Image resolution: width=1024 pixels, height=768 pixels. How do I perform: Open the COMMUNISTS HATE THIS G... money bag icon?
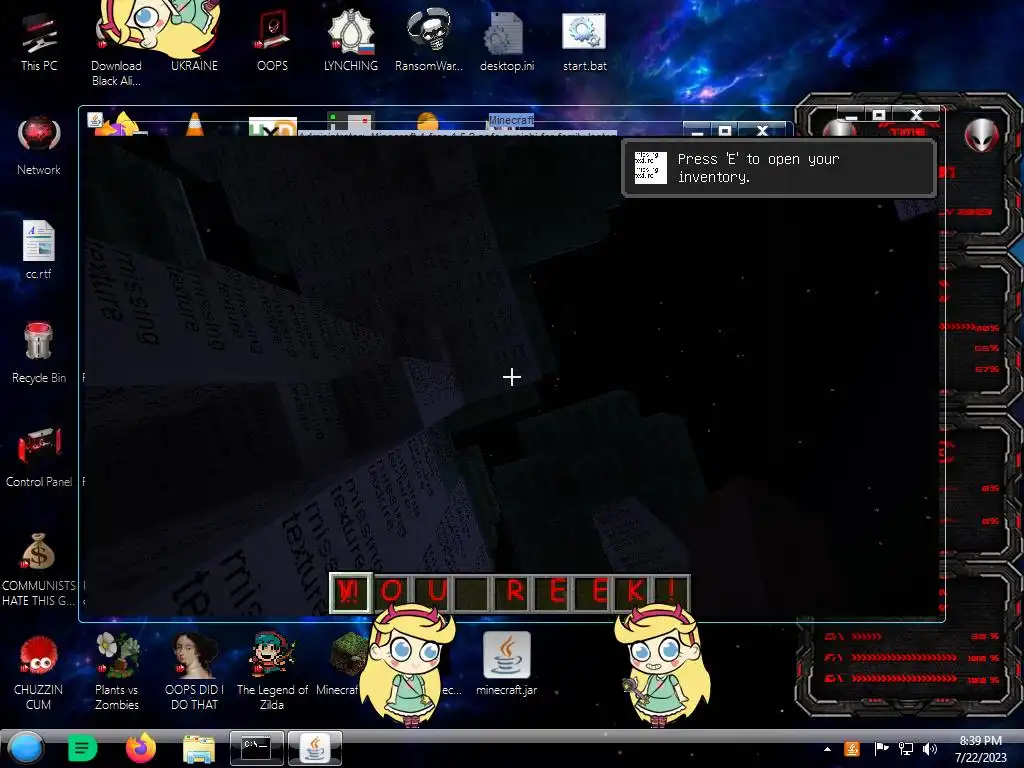click(x=39, y=569)
